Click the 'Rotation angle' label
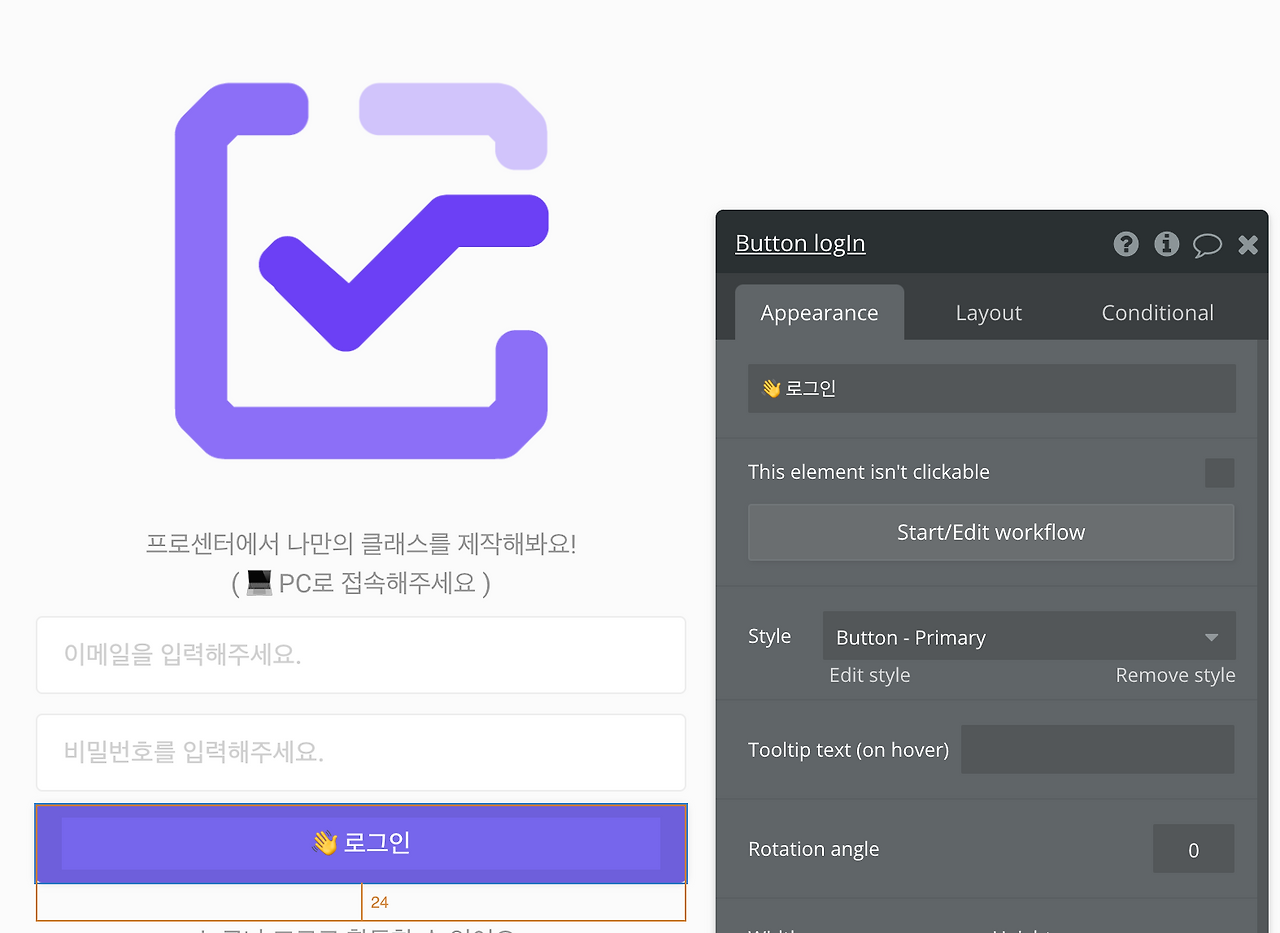Image resolution: width=1280 pixels, height=933 pixels. [813, 849]
